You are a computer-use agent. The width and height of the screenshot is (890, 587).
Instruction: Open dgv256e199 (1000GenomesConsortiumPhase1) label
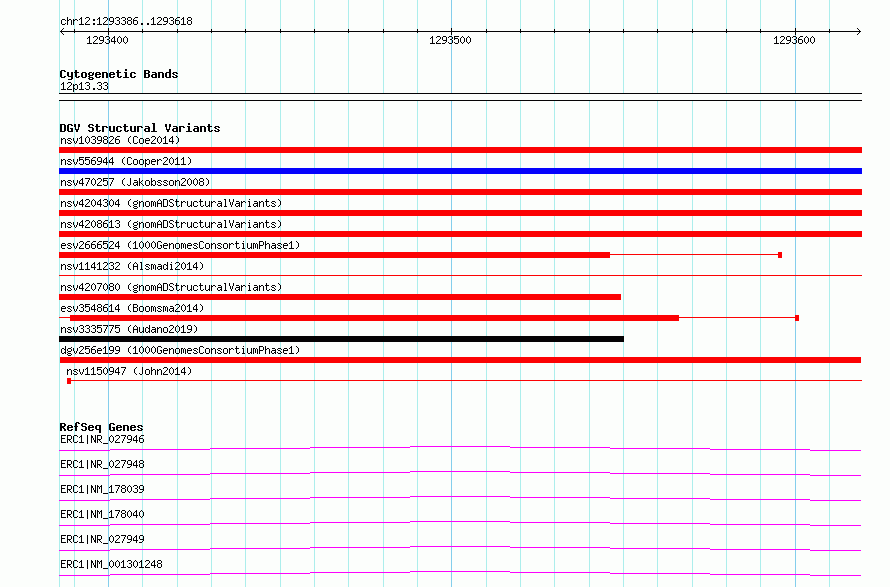(180, 350)
